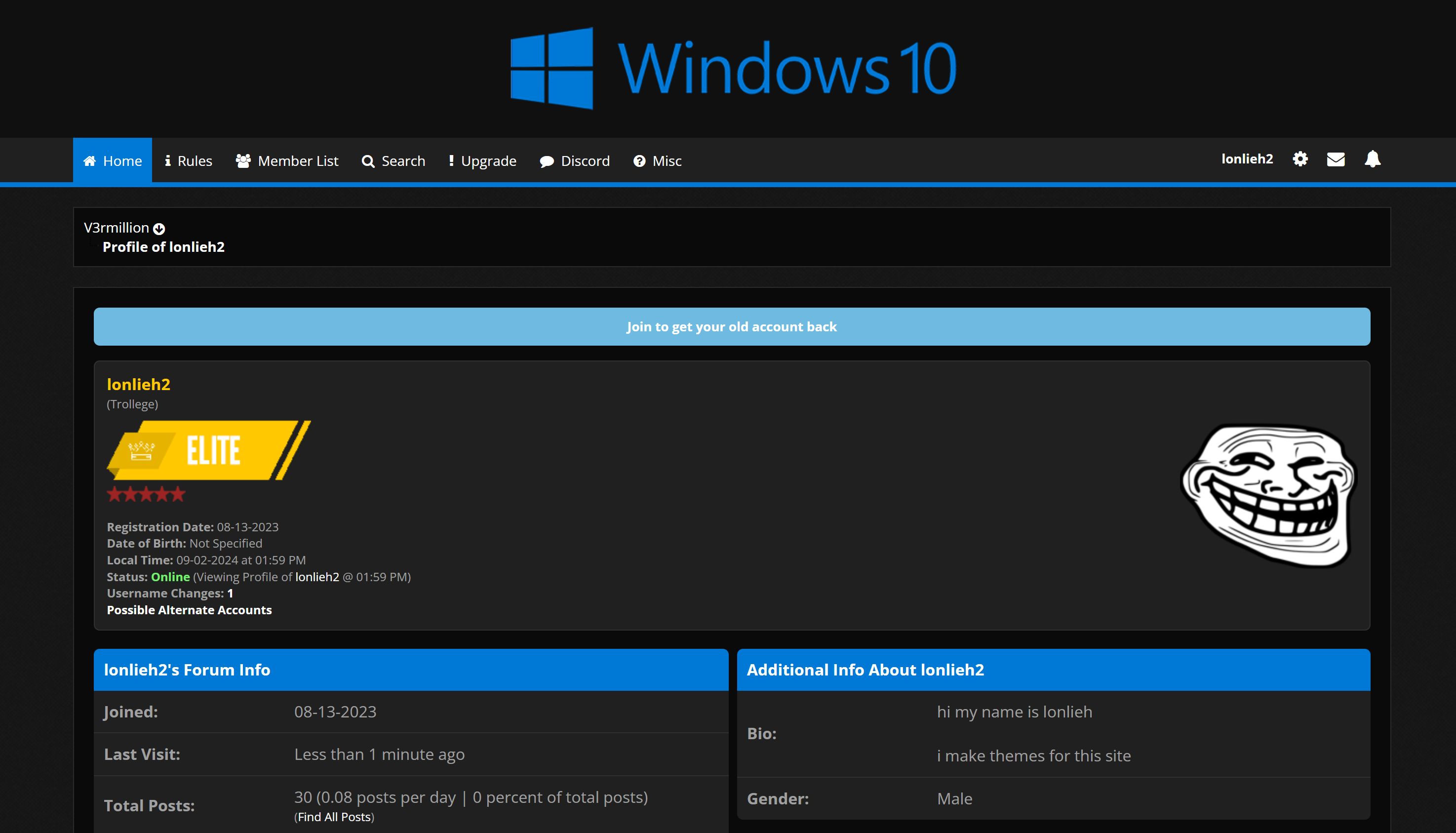
Task: Click the 30 (0.08 posts per day) text
Action: (x=471, y=797)
